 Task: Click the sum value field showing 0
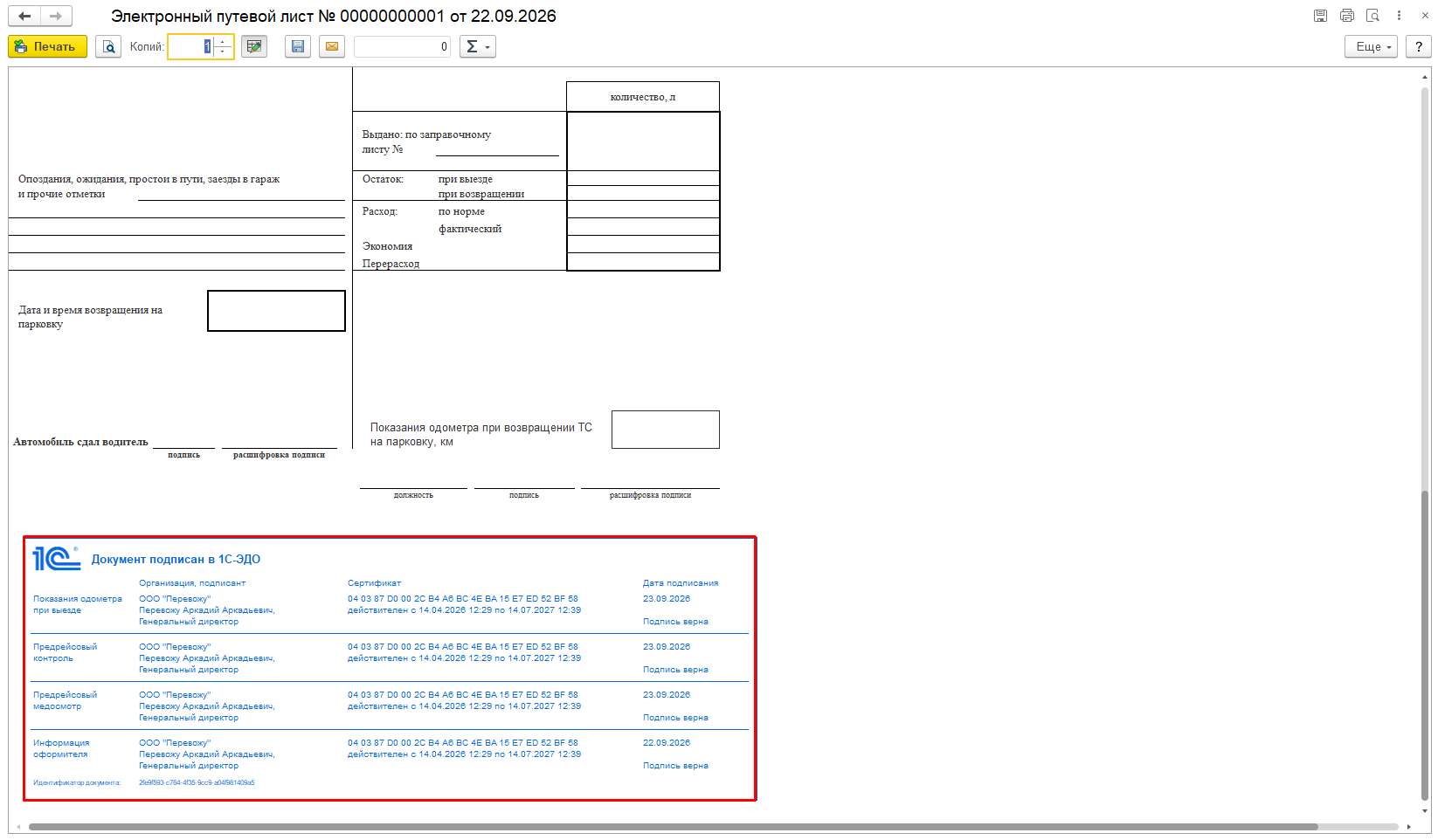click(x=402, y=46)
